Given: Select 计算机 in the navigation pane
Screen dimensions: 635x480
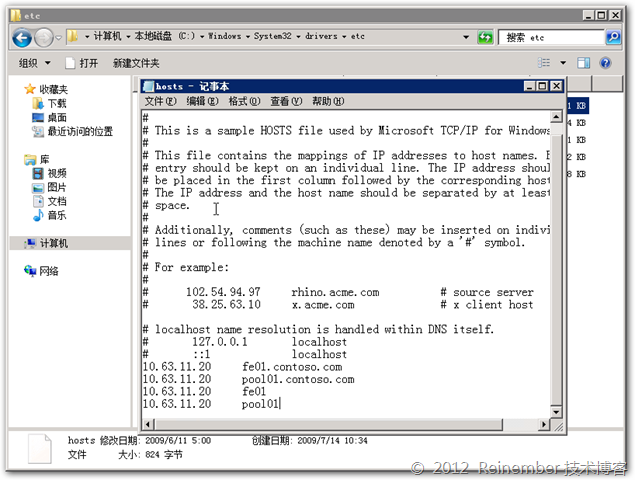Looking at the screenshot, I should [x=53, y=243].
